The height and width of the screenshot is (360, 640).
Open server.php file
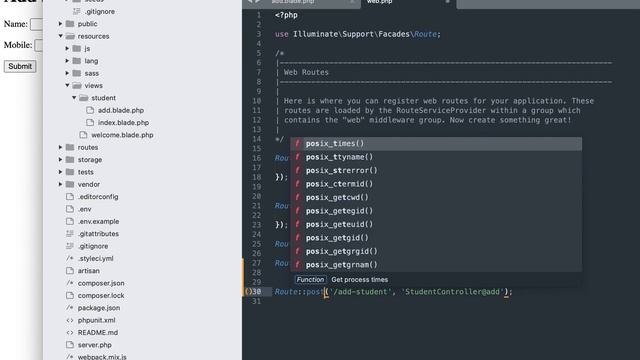94,345
